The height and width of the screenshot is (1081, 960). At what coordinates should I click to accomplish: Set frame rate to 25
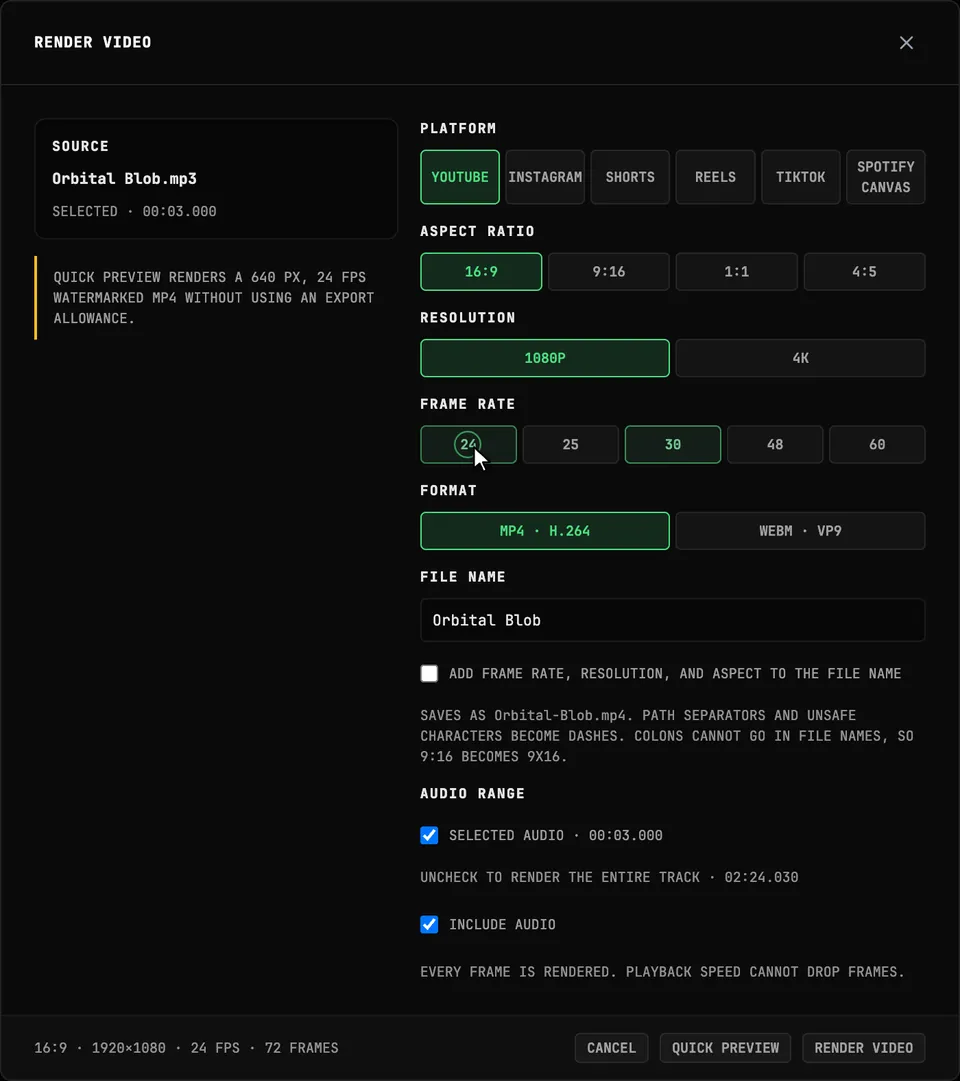(x=570, y=445)
